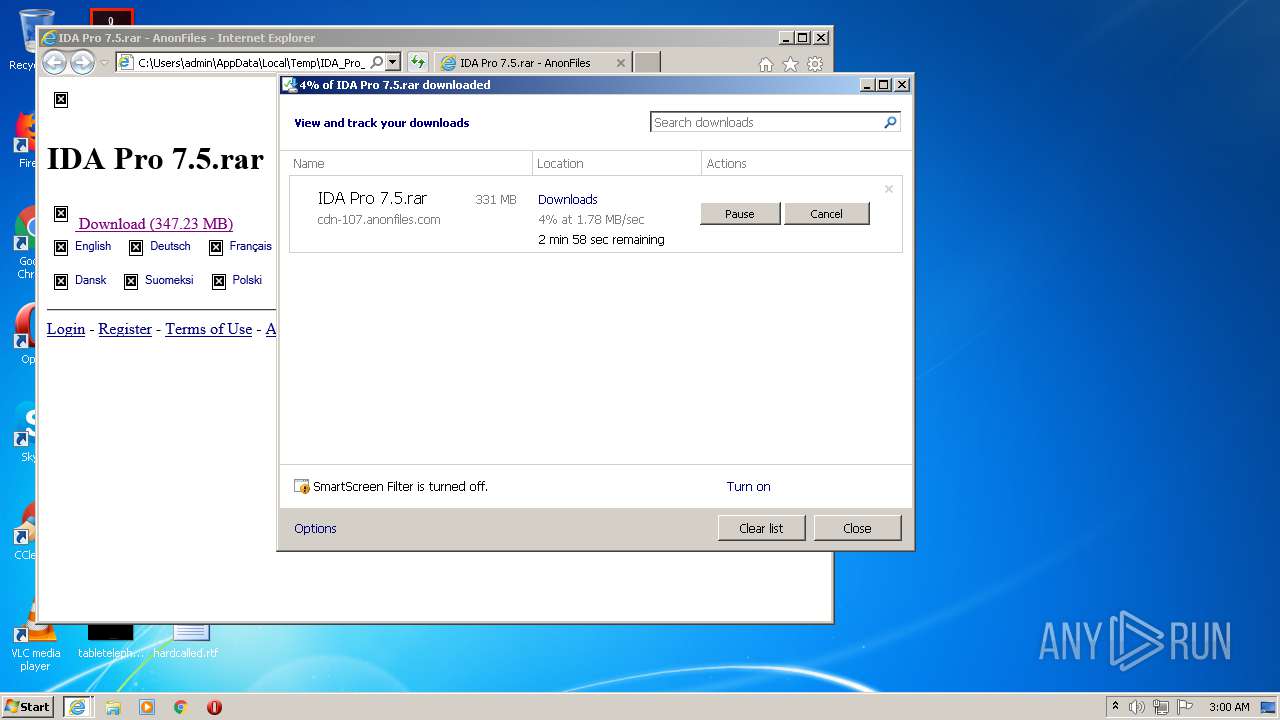This screenshot has height=720, width=1280.
Task: Show hidden system tray icons
Action: tap(1115, 706)
